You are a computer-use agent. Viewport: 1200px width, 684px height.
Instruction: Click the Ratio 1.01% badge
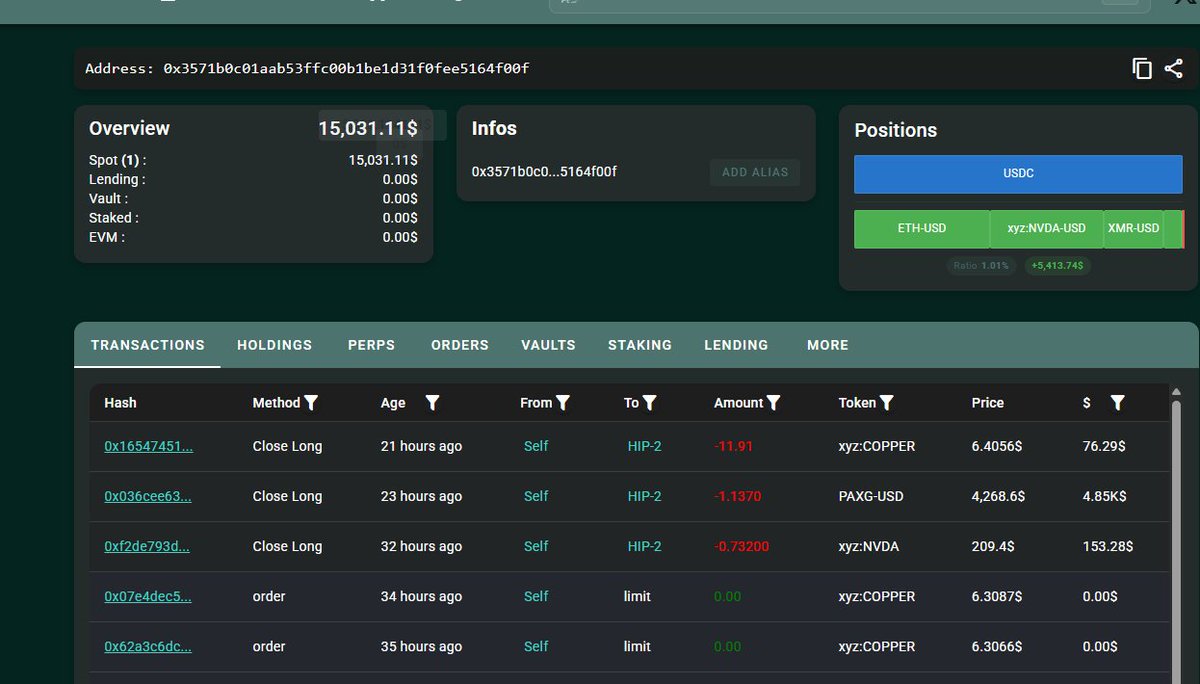point(982,266)
